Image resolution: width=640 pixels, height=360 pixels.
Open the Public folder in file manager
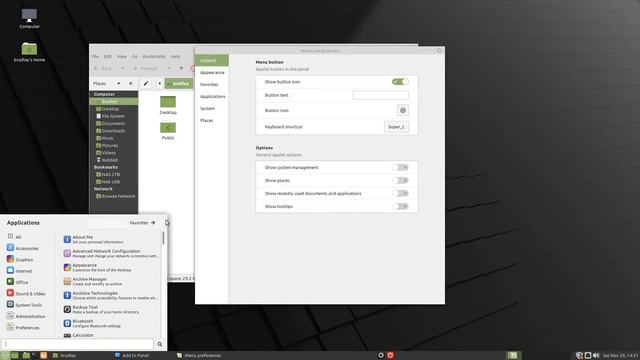click(x=168, y=131)
